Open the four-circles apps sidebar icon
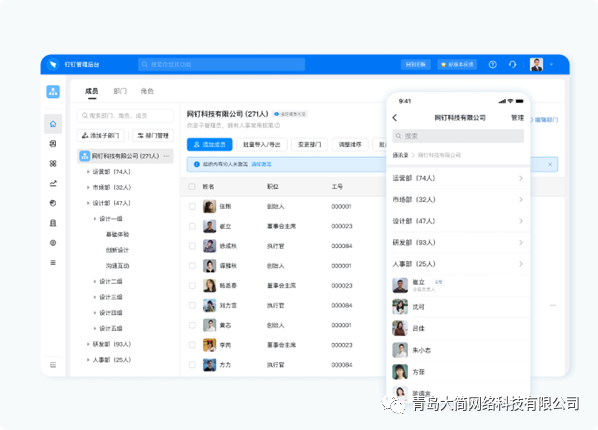This screenshot has height=430, width=598. point(53,164)
